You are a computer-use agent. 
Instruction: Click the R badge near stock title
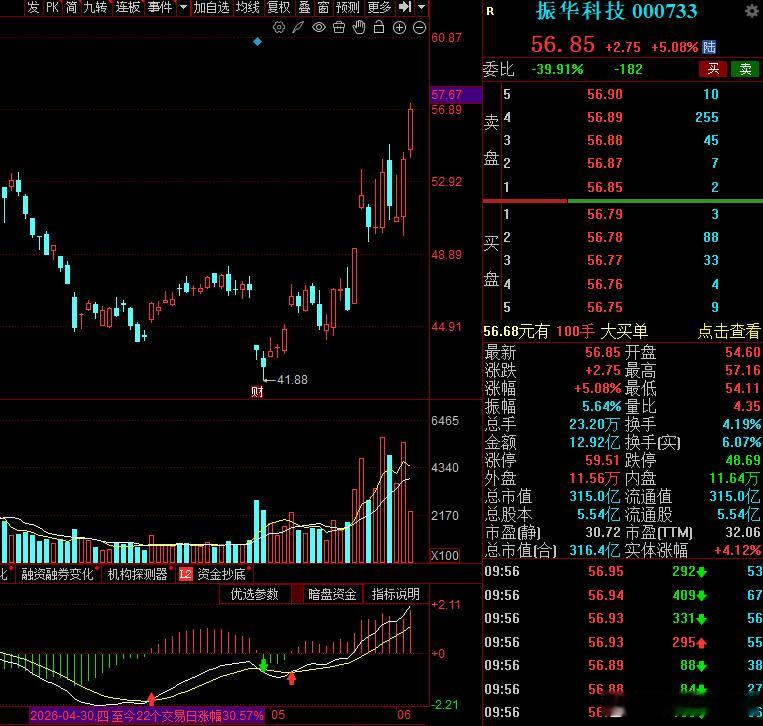point(490,11)
